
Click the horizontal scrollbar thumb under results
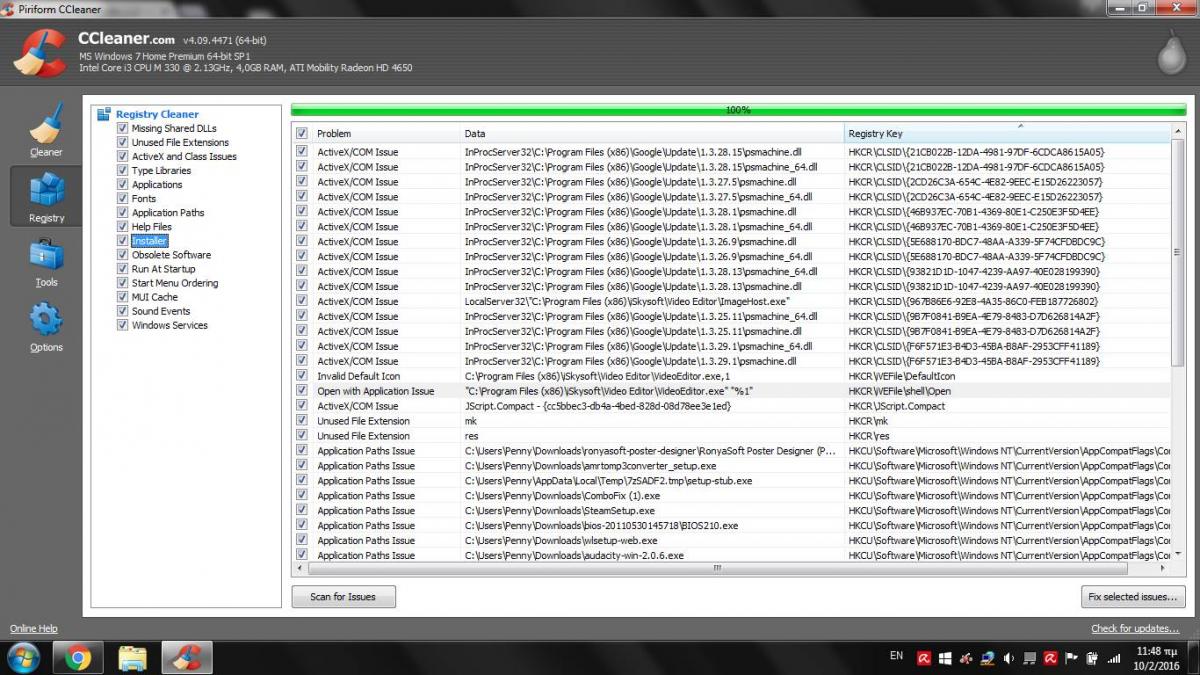coord(717,568)
